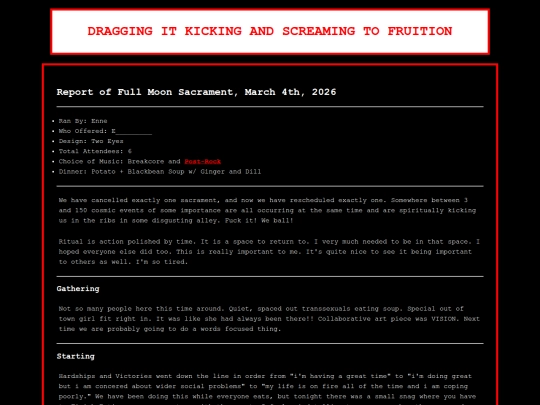Click the paragraph beginning 'Not so many people'

[x=270, y=319]
